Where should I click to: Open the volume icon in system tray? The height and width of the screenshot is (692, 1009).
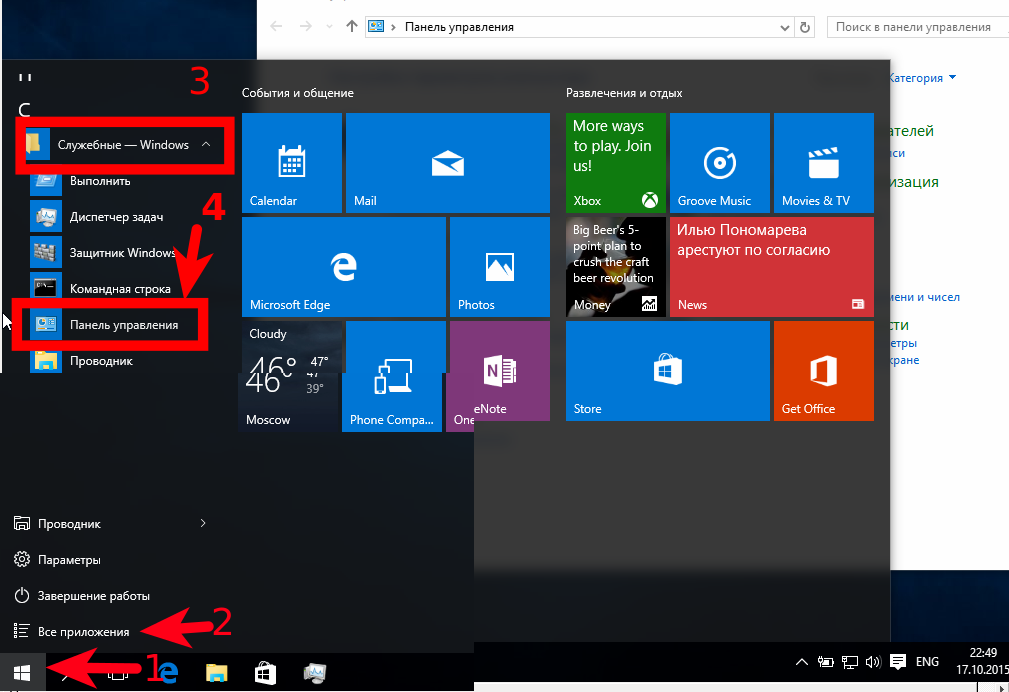873,662
